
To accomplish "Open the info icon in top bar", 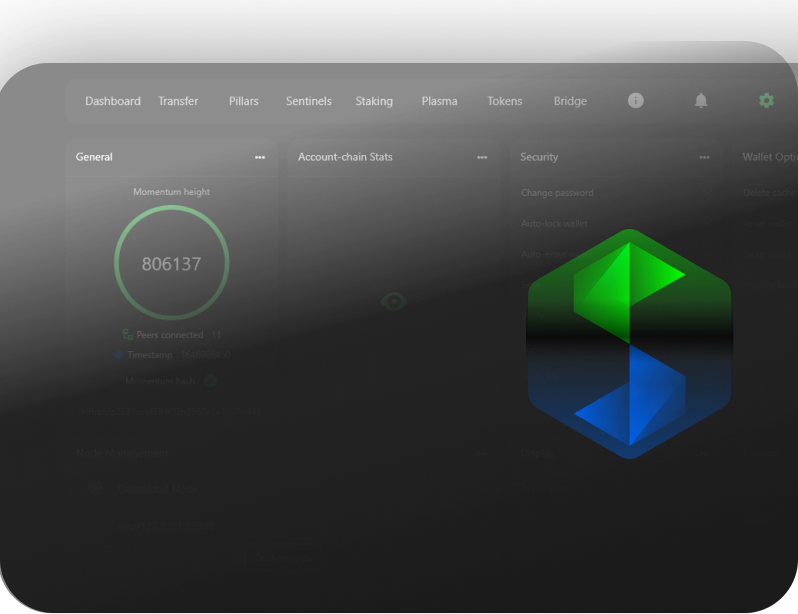I will pos(635,101).
